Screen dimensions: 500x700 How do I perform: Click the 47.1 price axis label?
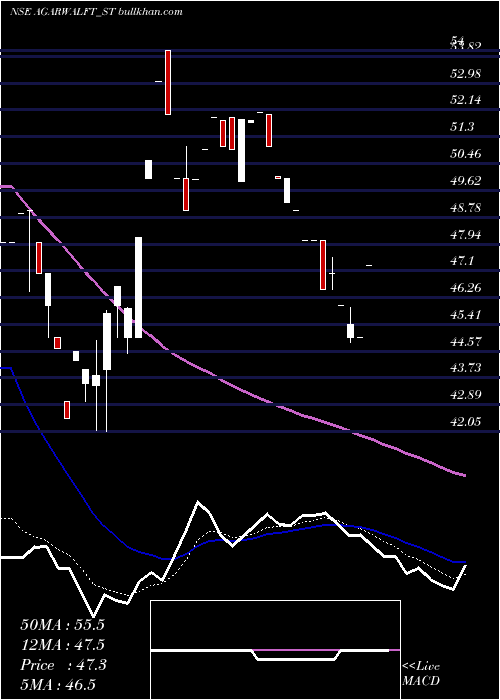462,261
